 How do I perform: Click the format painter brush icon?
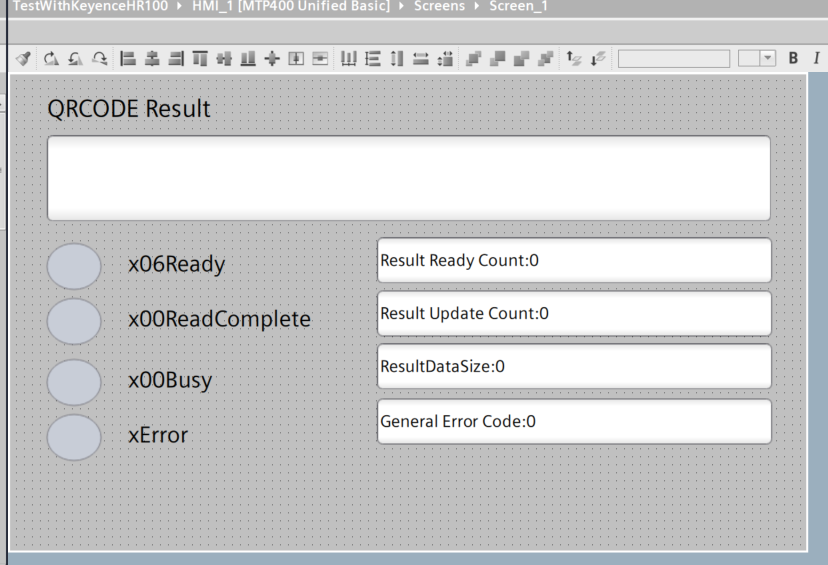point(23,58)
